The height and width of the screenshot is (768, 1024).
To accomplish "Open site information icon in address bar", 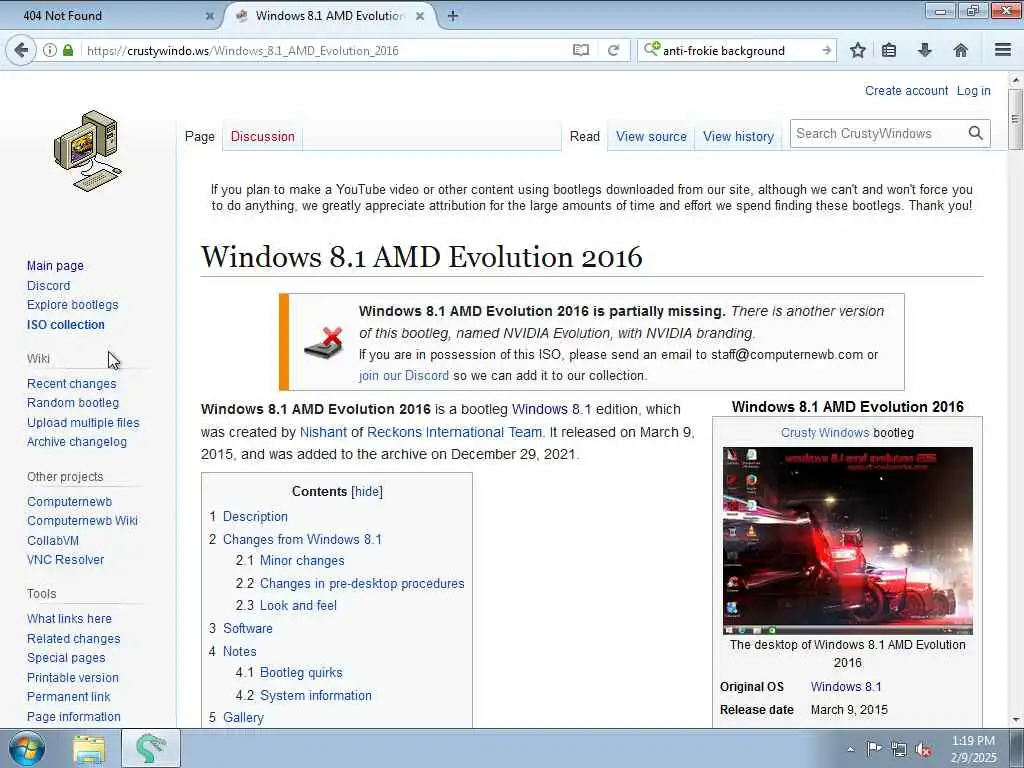I will click(50, 50).
